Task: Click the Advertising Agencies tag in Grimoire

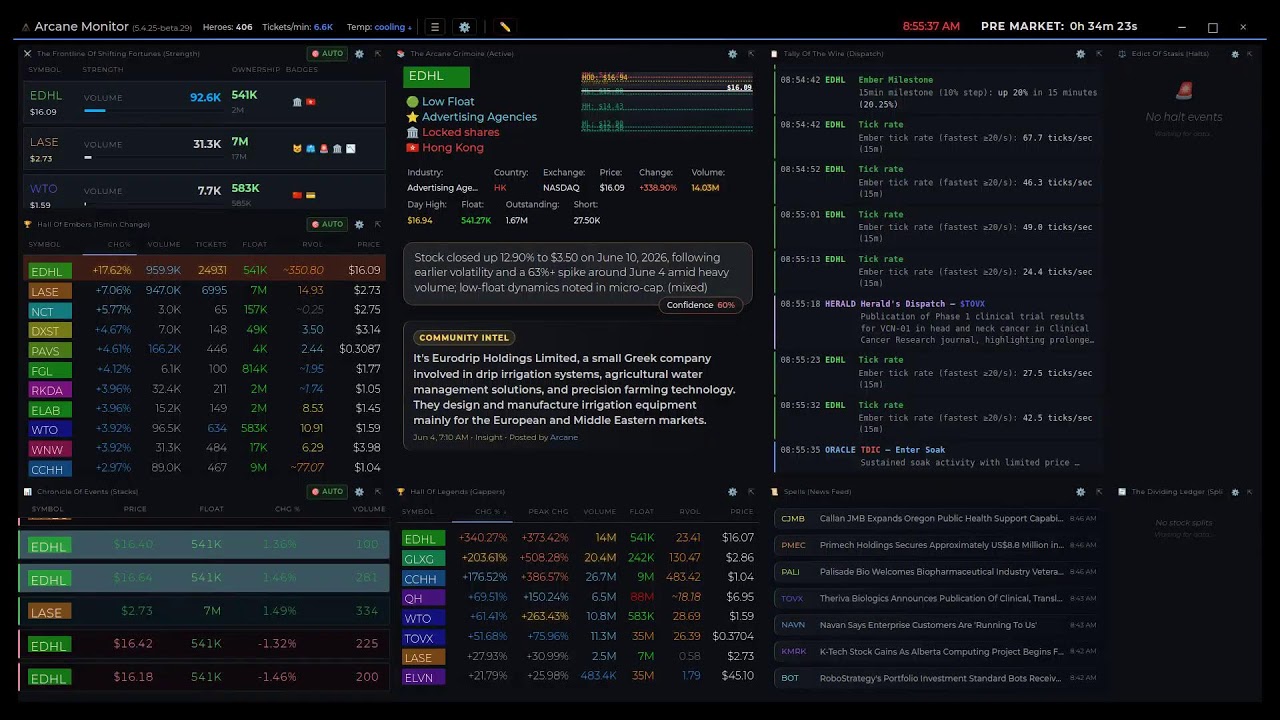Action: click(471, 117)
